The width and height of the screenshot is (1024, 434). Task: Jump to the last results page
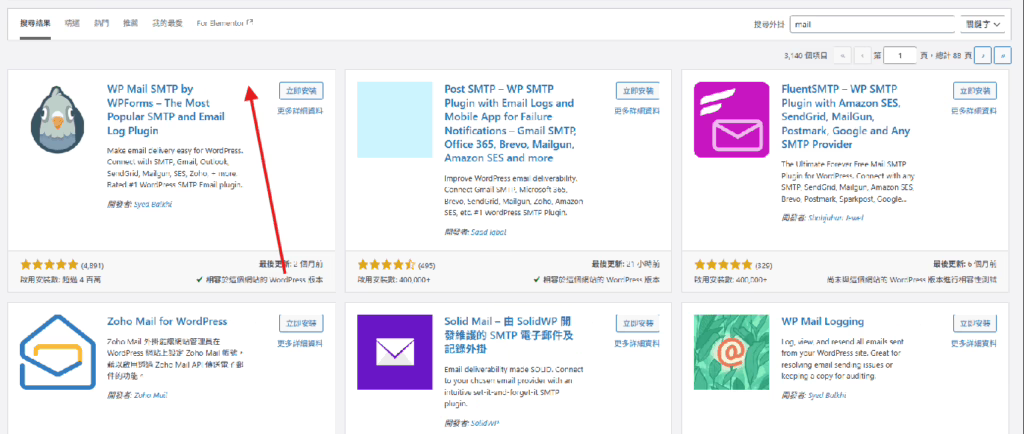pyautogui.click(x=1003, y=56)
